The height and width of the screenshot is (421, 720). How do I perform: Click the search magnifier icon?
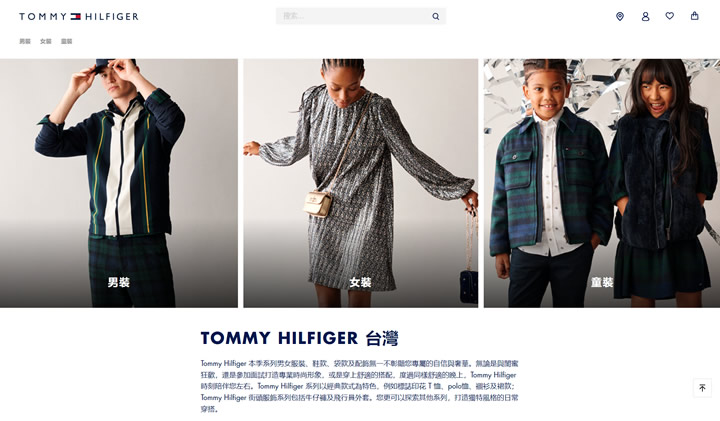435,17
